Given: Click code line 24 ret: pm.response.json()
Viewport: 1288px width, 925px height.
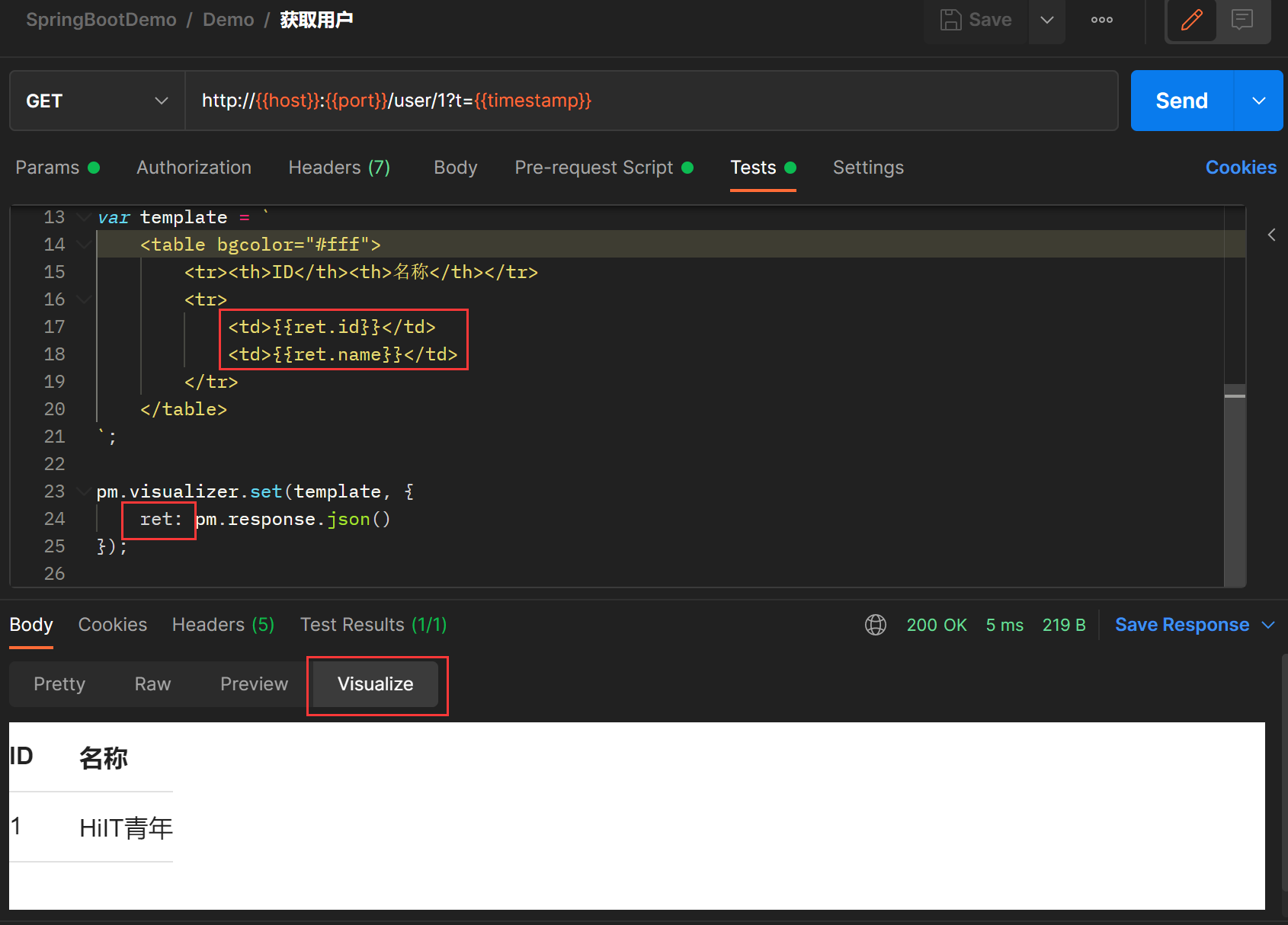Looking at the screenshot, I should tap(265, 519).
